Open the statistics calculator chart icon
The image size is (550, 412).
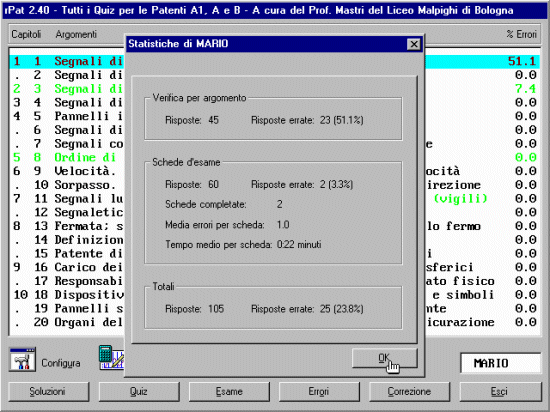coord(112,358)
